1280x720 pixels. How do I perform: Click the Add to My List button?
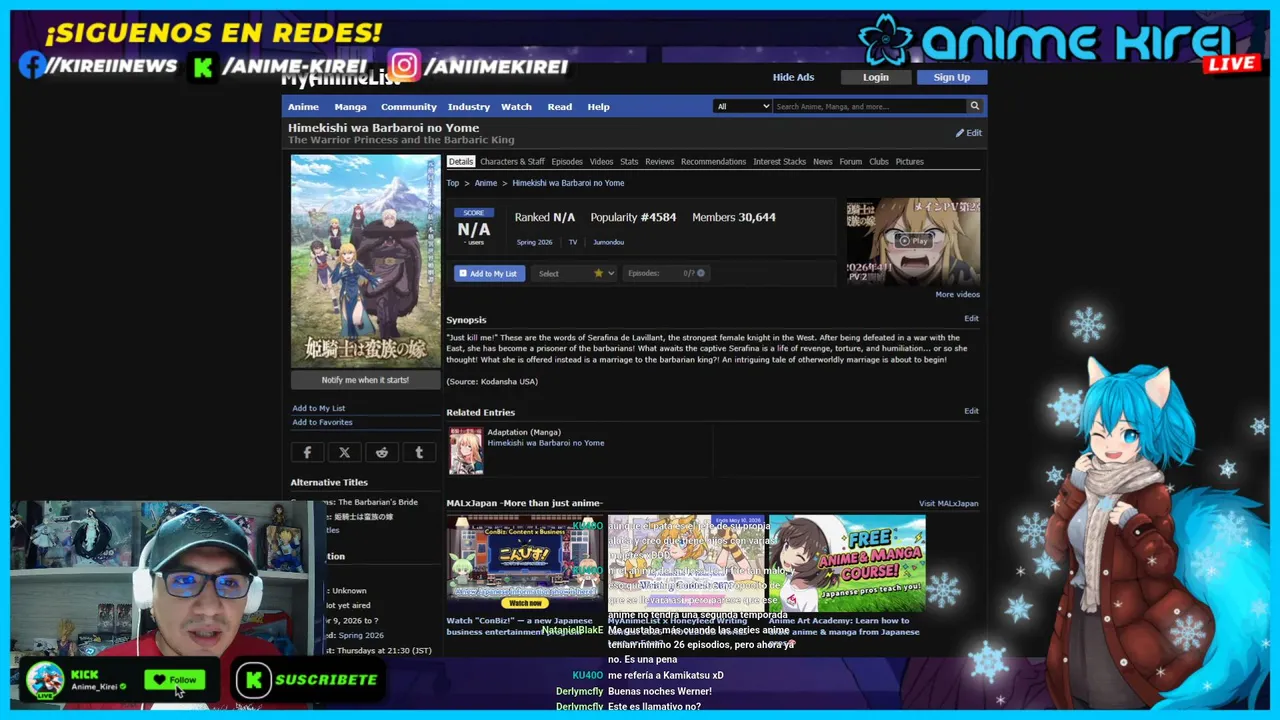489,273
